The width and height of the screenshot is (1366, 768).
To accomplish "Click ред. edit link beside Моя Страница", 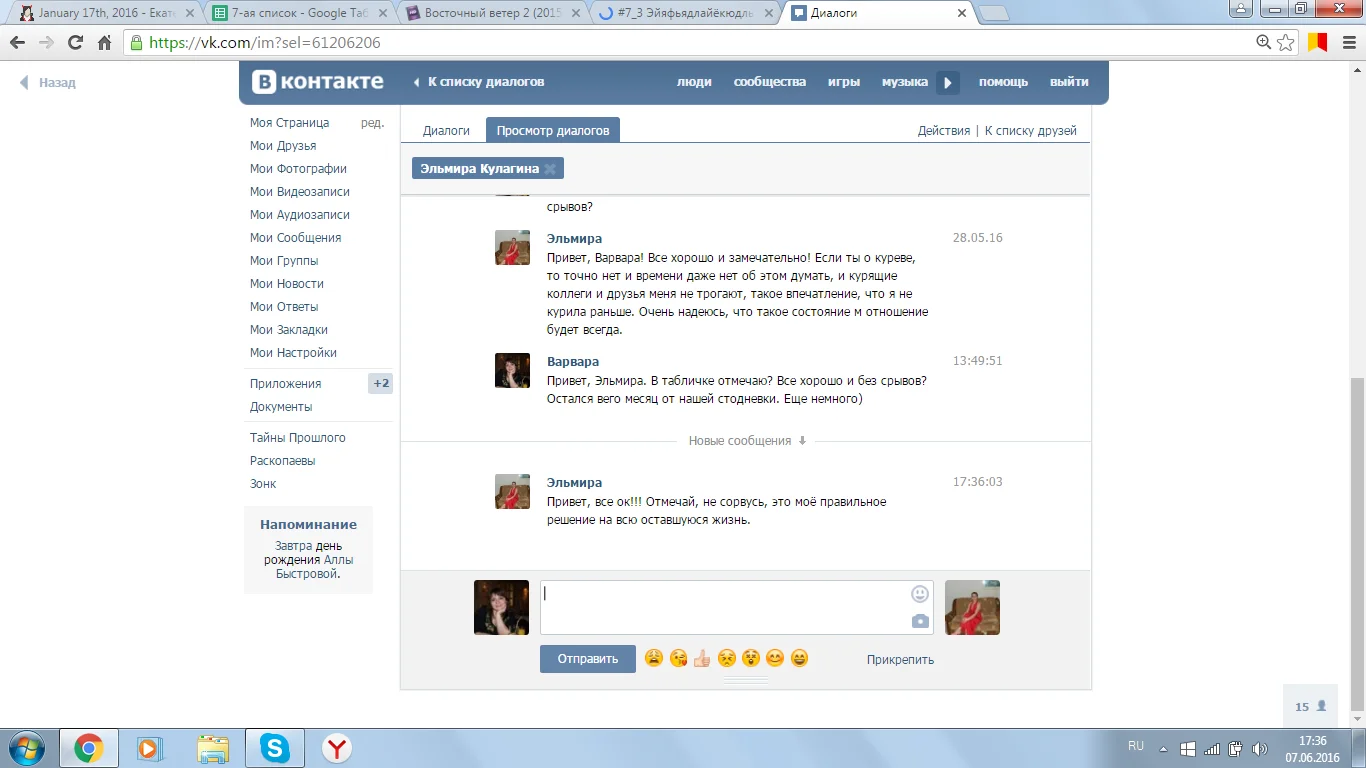I will pyautogui.click(x=373, y=123).
